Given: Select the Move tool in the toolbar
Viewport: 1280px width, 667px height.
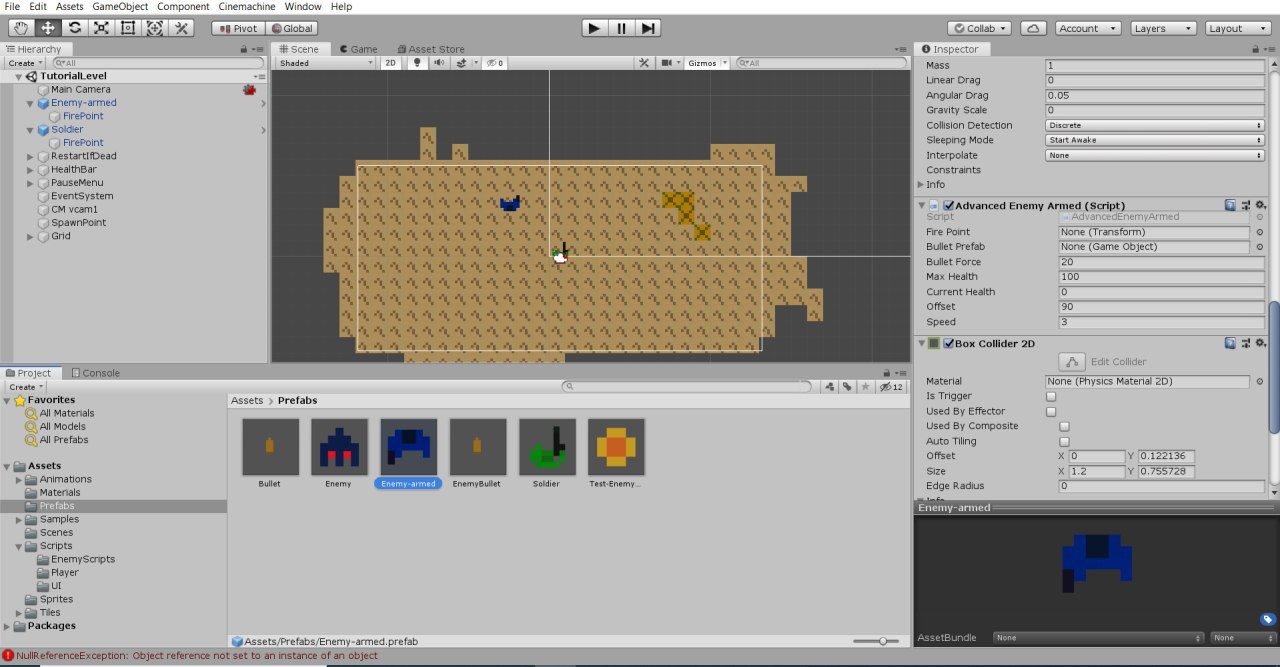Looking at the screenshot, I should pos(47,28).
